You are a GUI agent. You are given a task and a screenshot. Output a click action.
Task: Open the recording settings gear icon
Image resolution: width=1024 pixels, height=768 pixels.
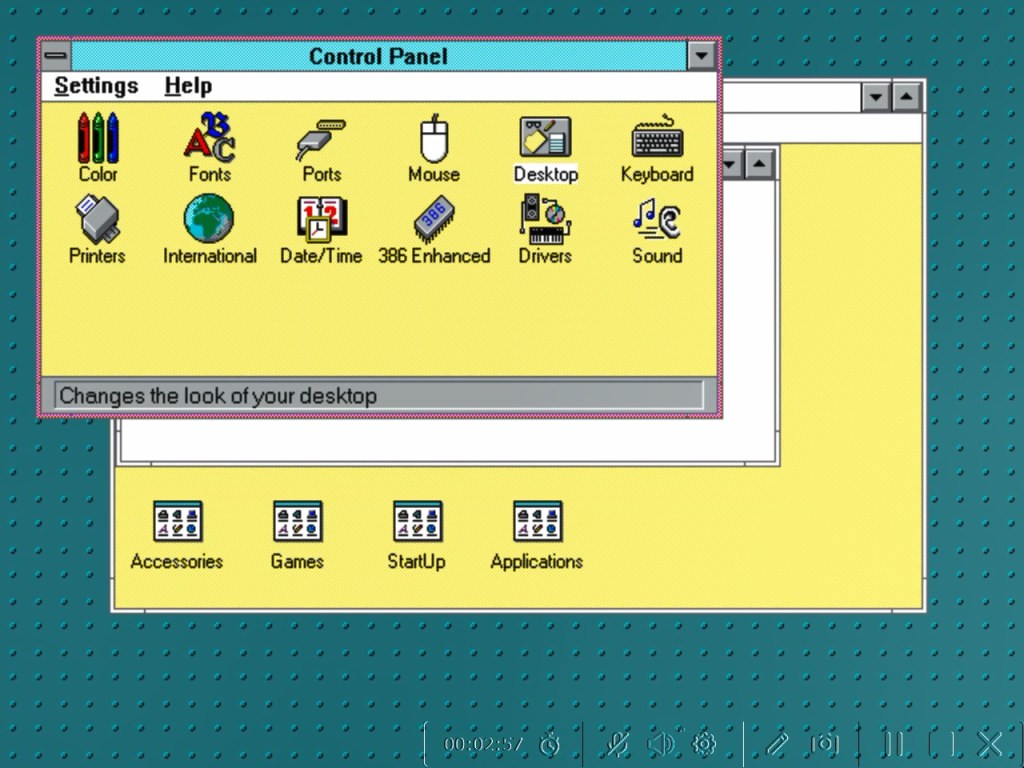point(704,744)
